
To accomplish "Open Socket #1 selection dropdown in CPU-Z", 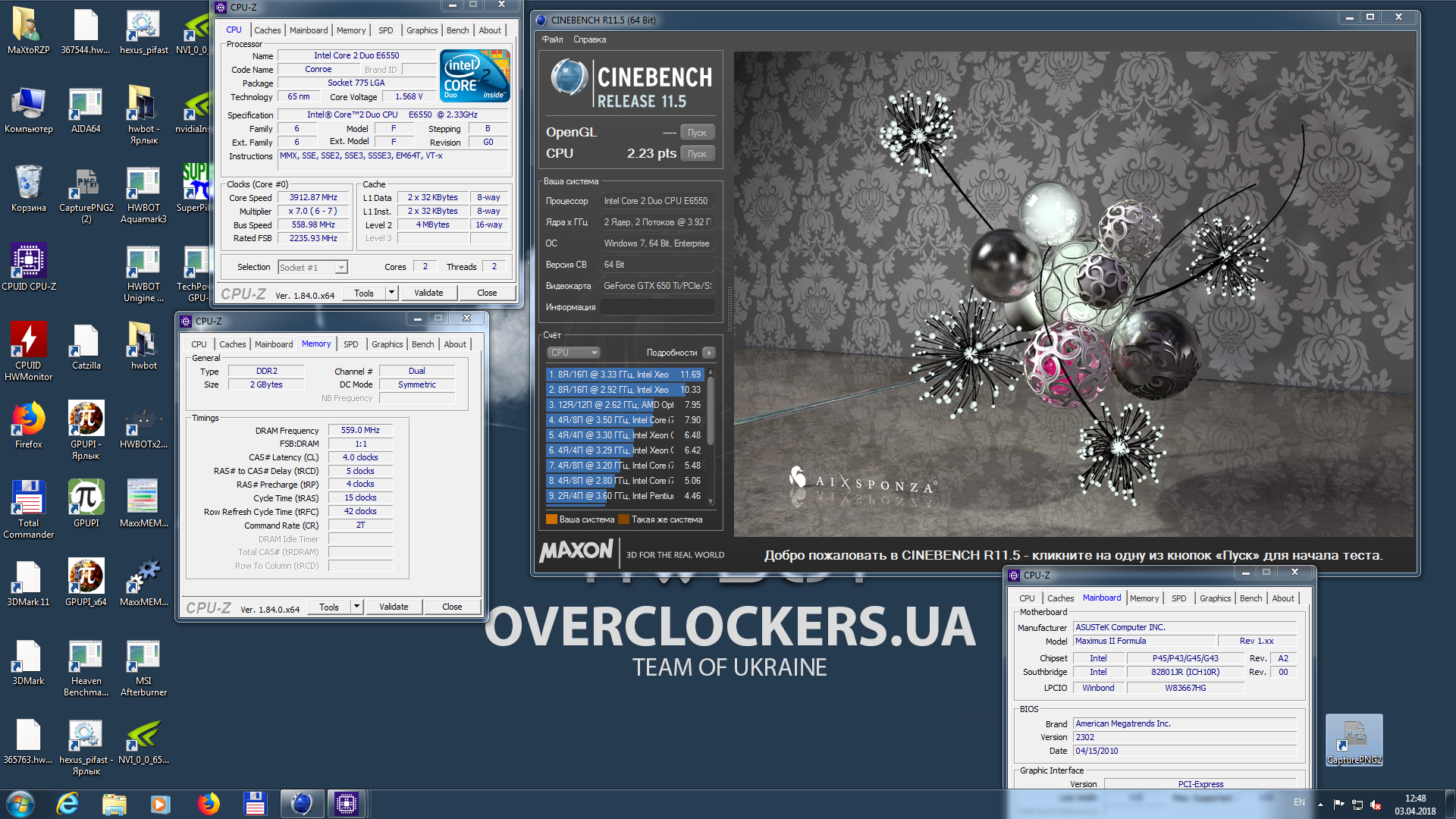I will point(312,267).
